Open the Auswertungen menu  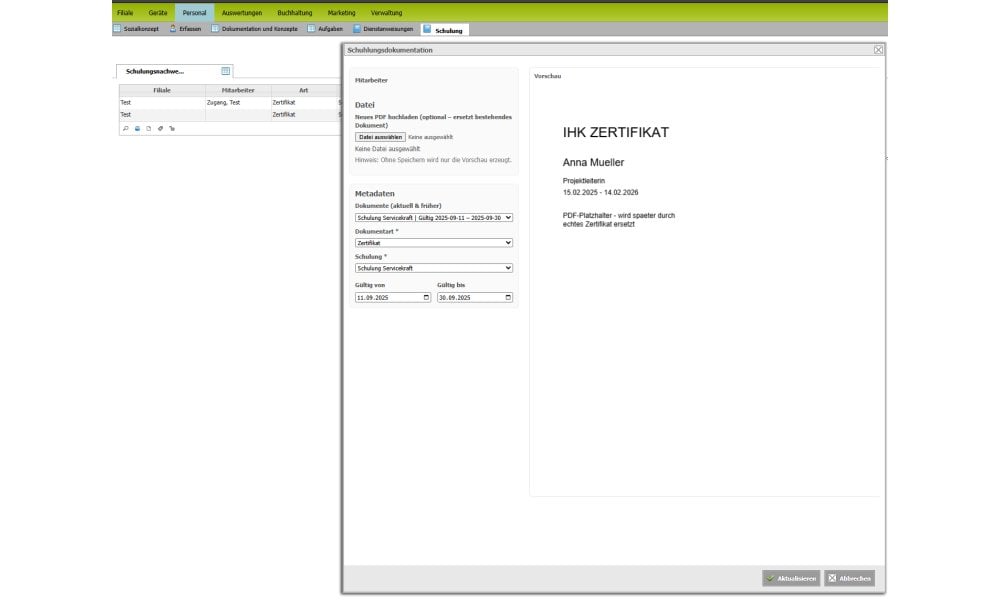click(242, 13)
